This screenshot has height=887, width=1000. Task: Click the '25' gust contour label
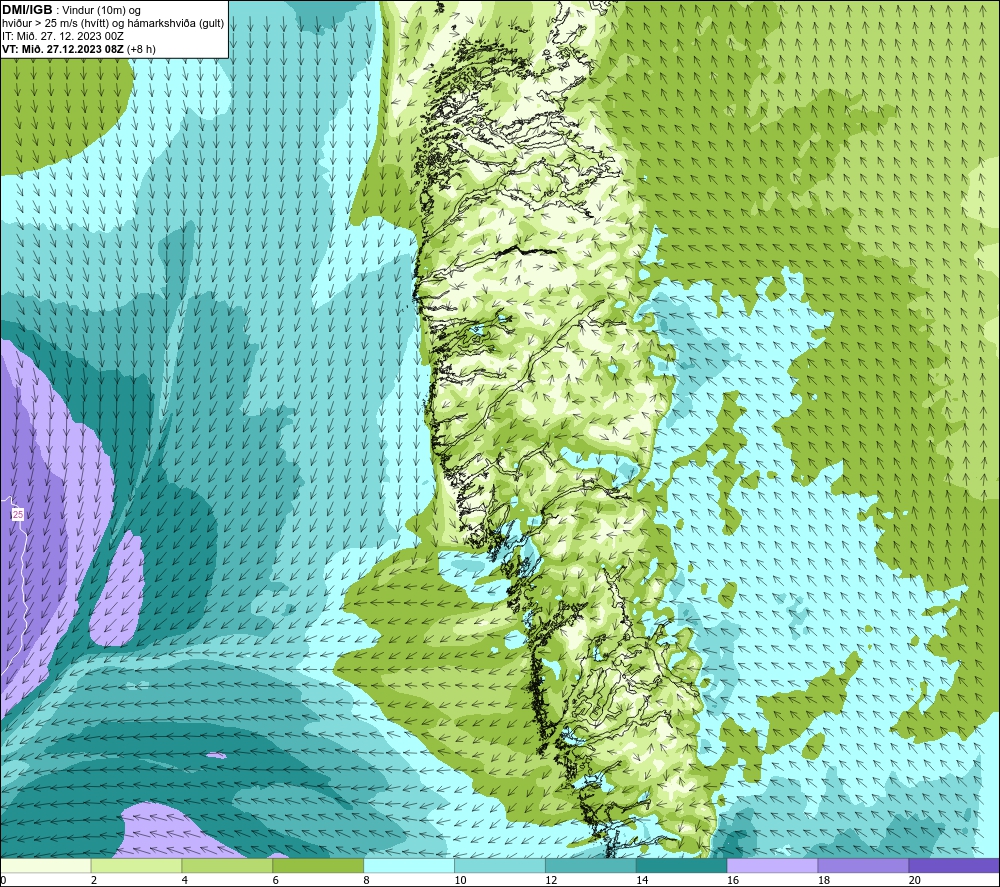coord(18,514)
